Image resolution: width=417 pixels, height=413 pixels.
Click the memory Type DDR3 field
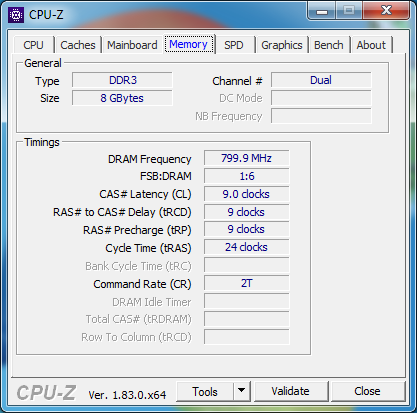(x=122, y=80)
